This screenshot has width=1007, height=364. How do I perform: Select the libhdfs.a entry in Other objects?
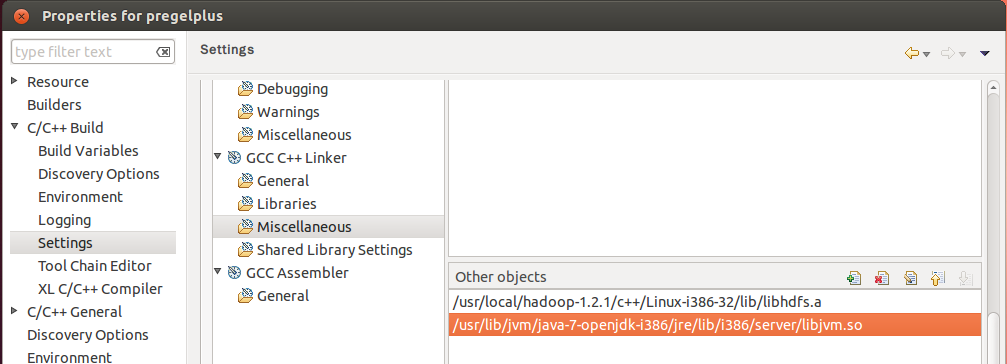pos(715,302)
